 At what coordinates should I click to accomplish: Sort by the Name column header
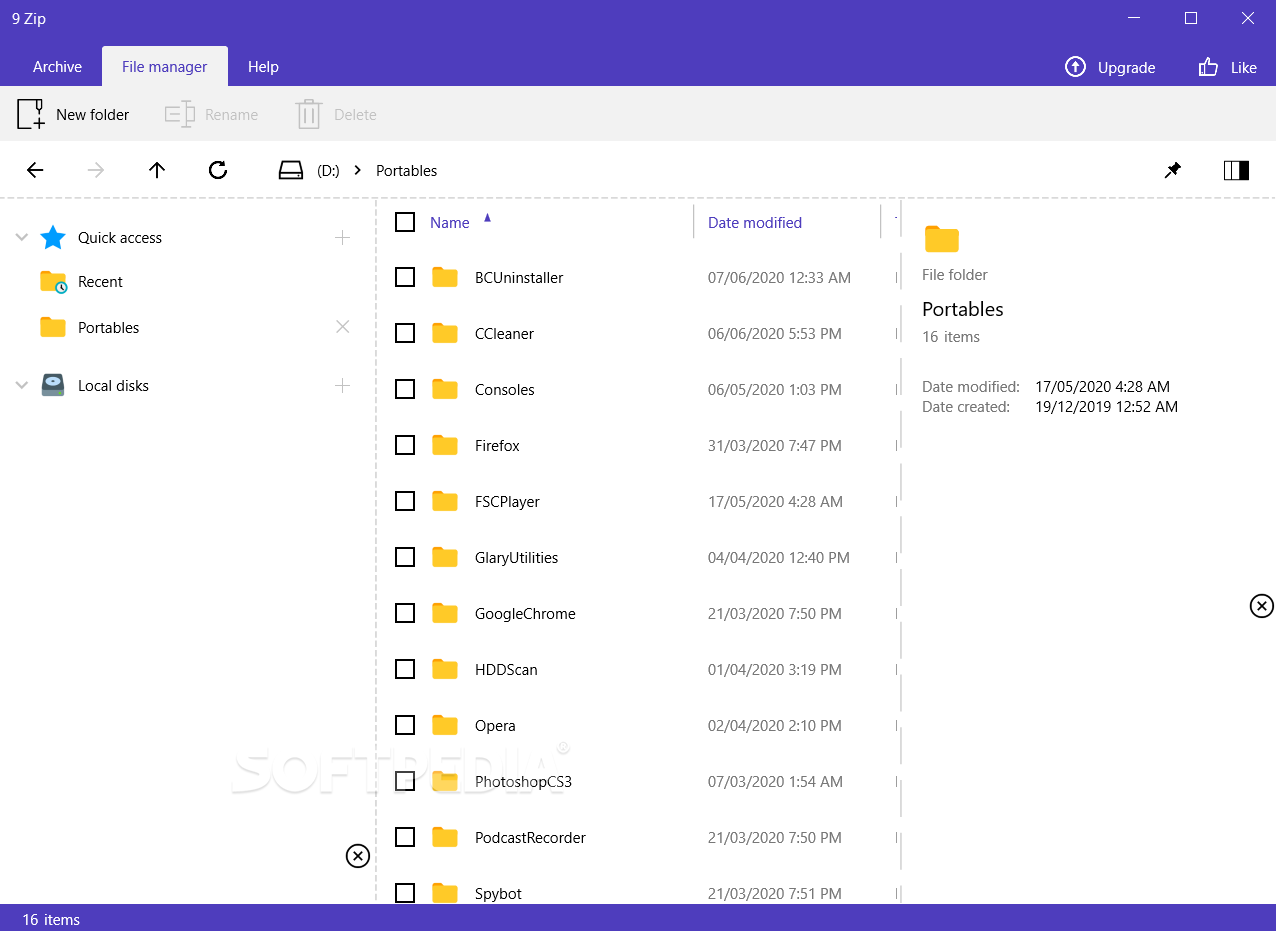coord(449,223)
